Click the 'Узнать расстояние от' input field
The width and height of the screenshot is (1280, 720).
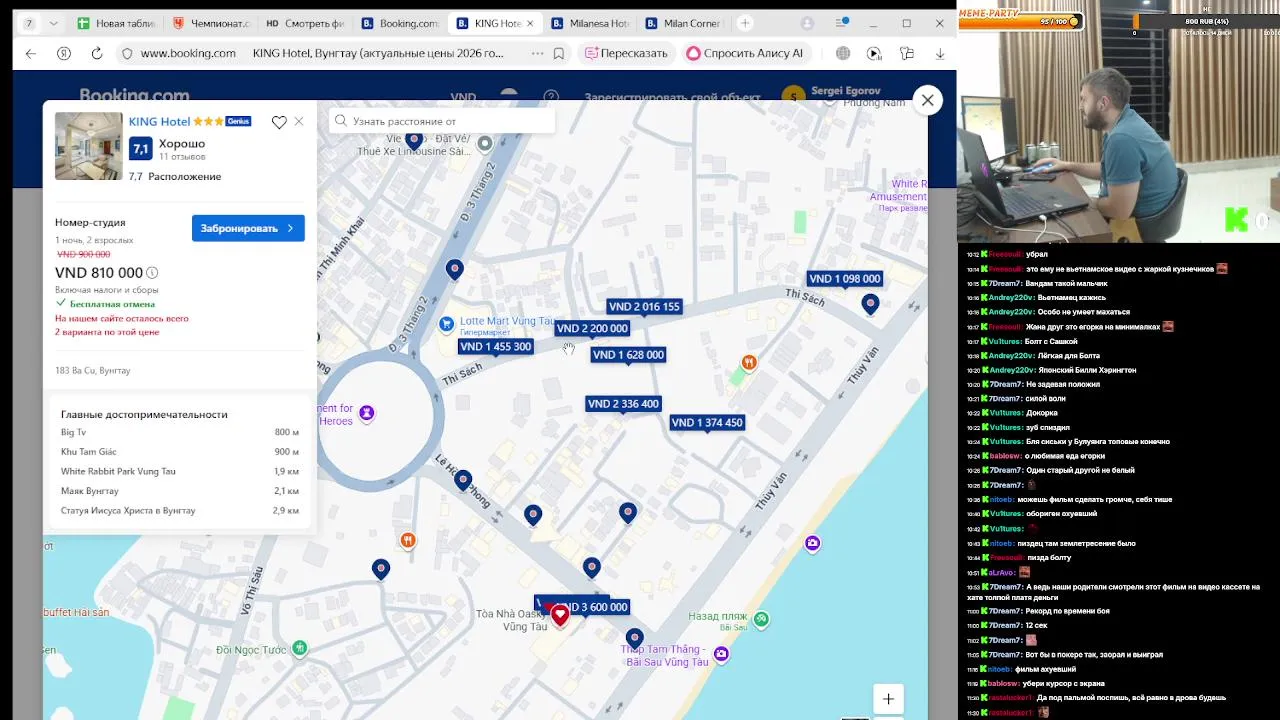442,121
